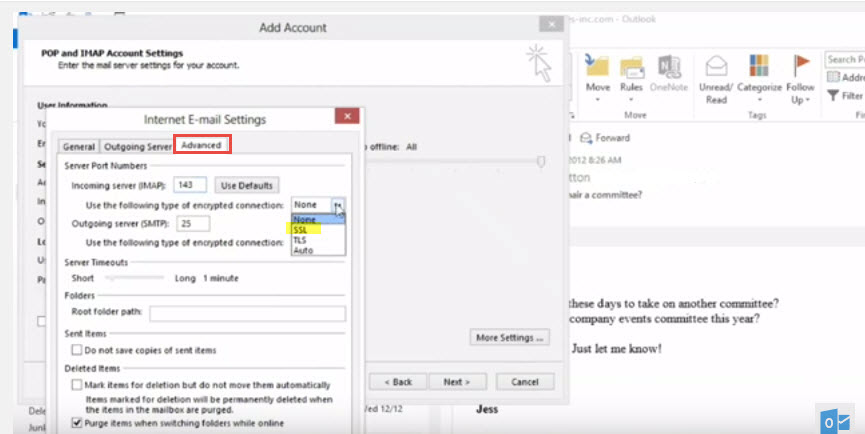Screen dimensions: 865x434
Task: Click the sender name 'Jess' in the message
Action: pyautogui.click(x=487, y=409)
